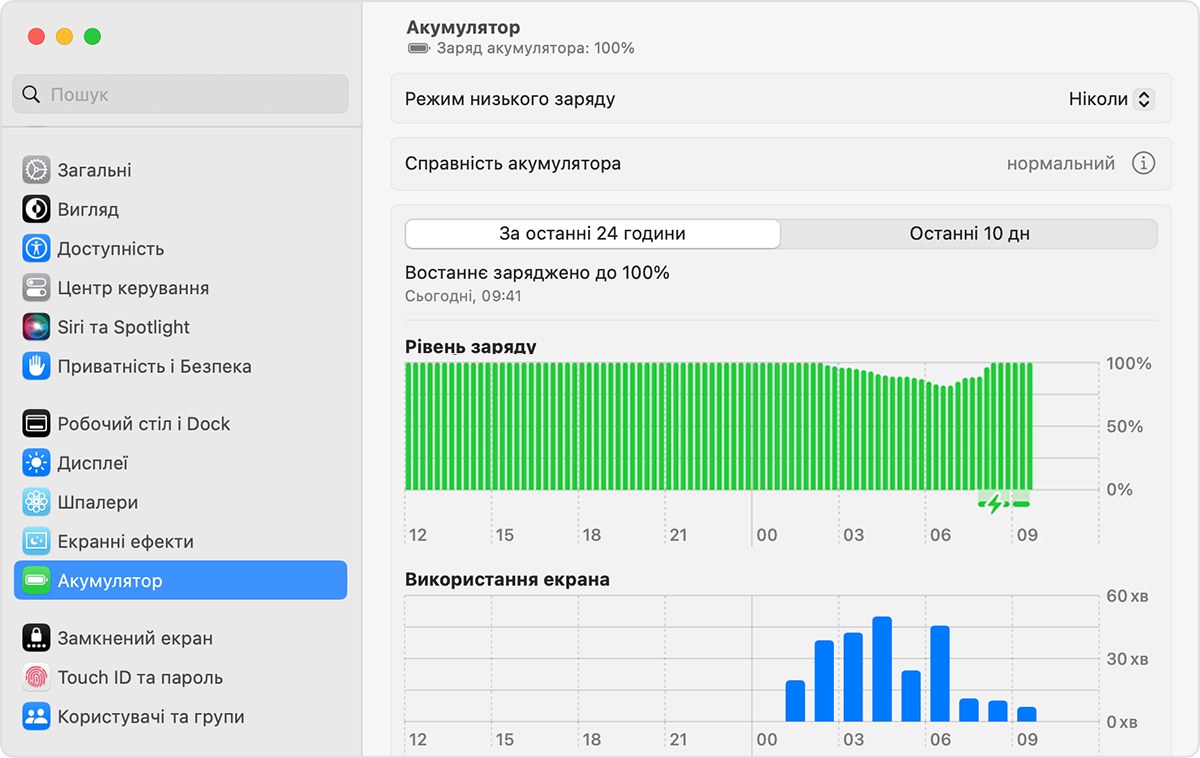Select Приватність і Безпека hand icon
The width and height of the screenshot is (1200, 758).
pyautogui.click(x=36, y=366)
